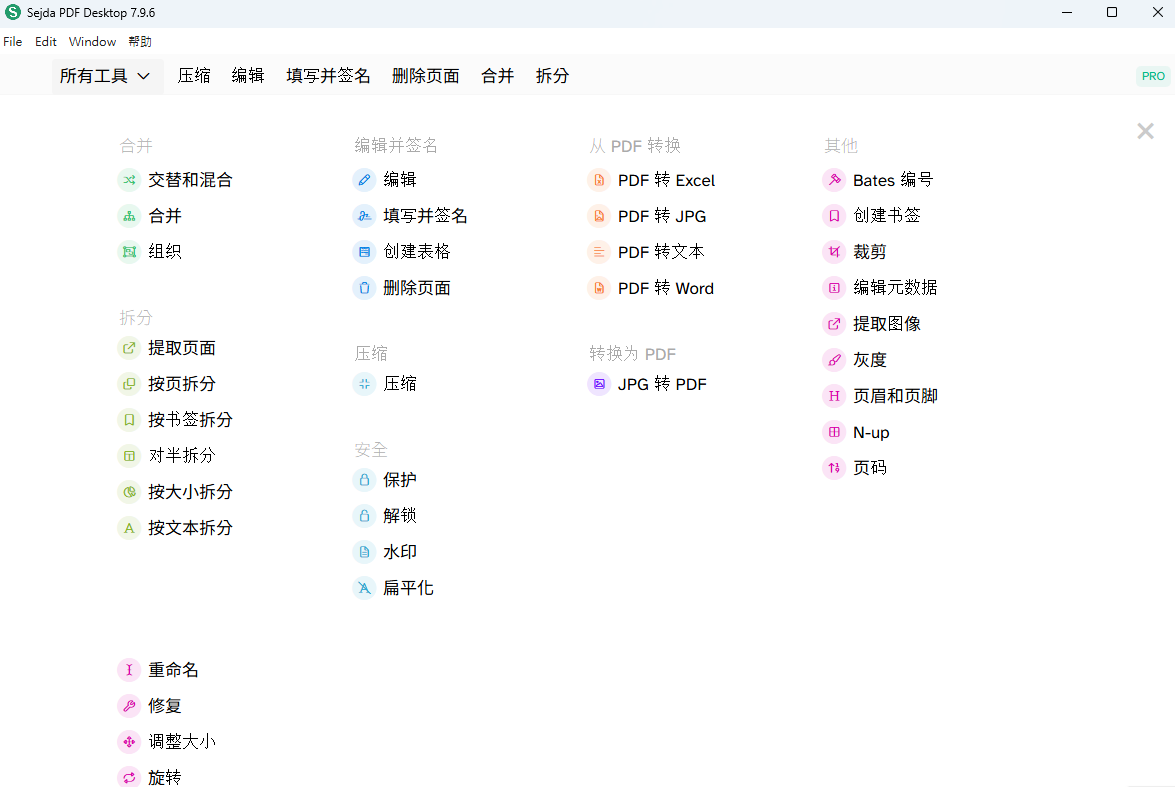
Task: Click the 交替和混合 shuffle icon
Action: (129, 180)
